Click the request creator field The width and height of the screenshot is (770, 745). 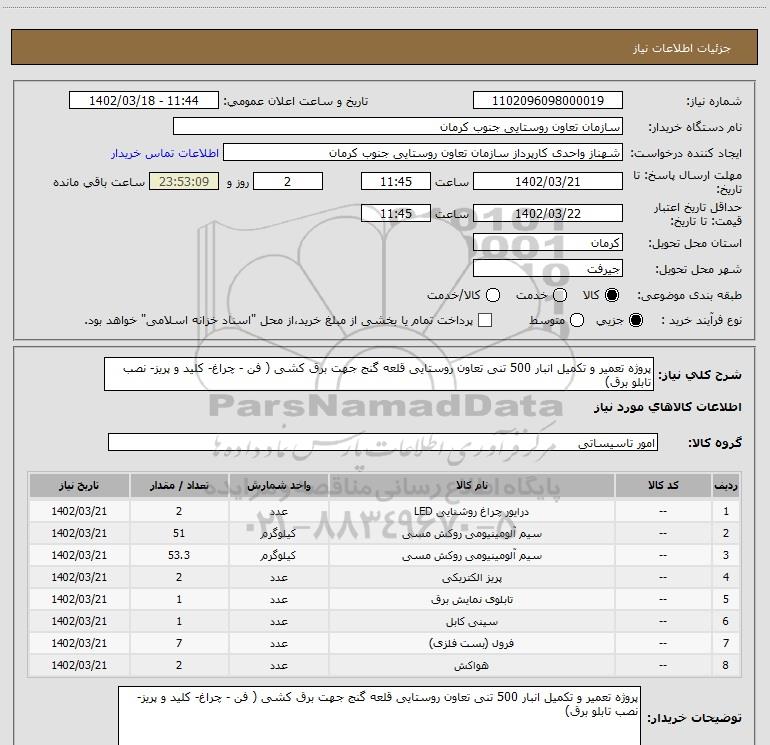tap(423, 153)
